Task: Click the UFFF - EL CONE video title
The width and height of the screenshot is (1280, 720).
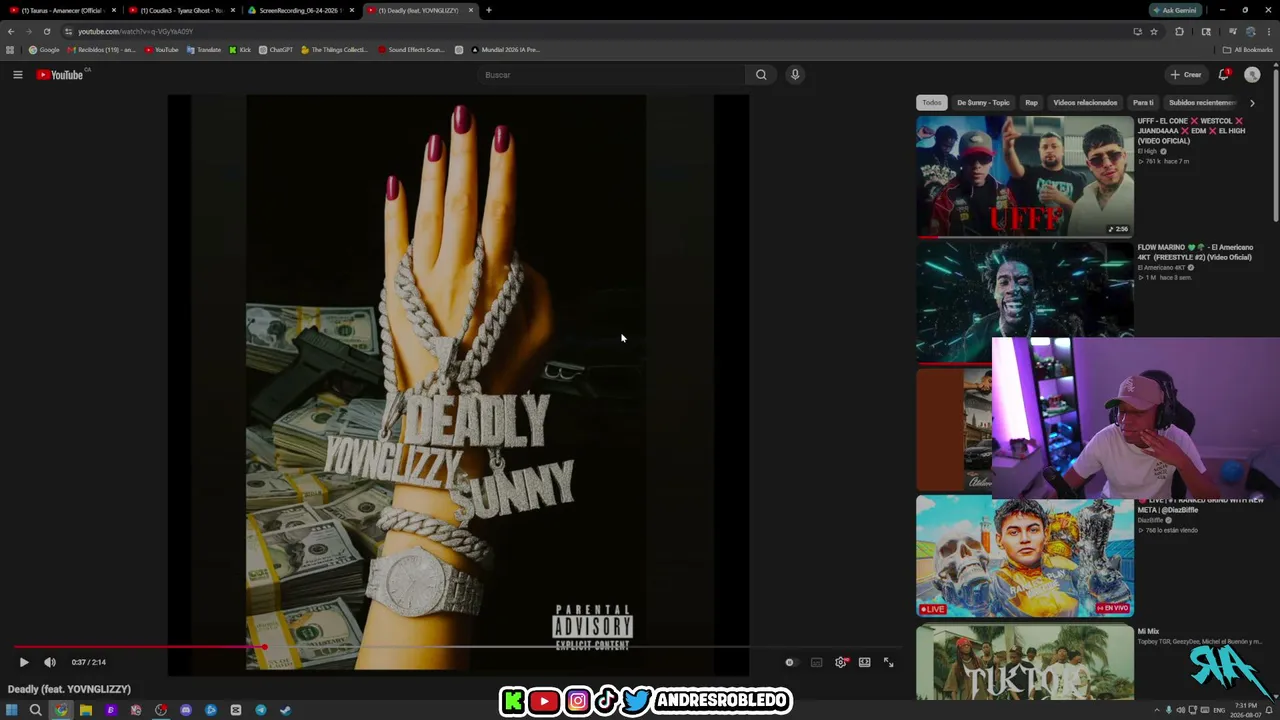Action: pos(1192,131)
